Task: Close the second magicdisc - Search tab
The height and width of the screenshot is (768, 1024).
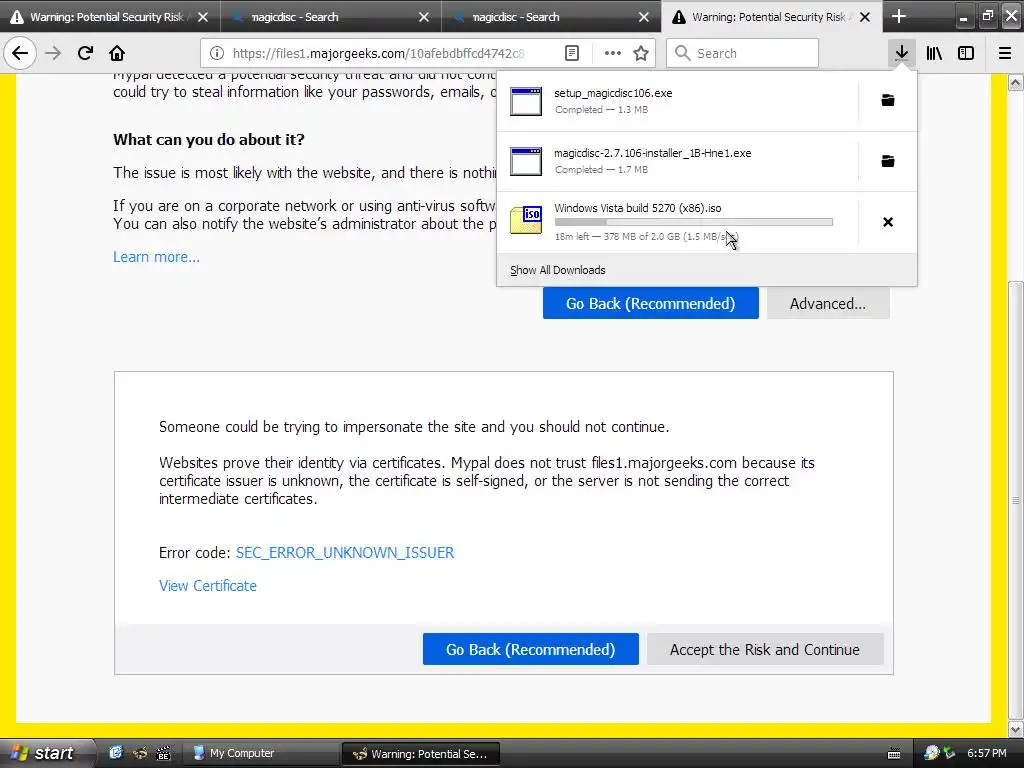Action: [424, 17]
